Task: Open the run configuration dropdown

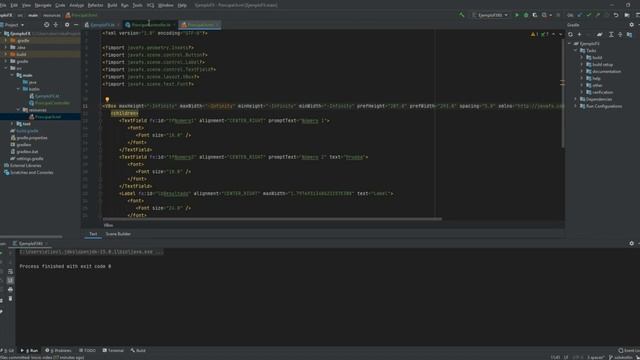Action: point(490,15)
